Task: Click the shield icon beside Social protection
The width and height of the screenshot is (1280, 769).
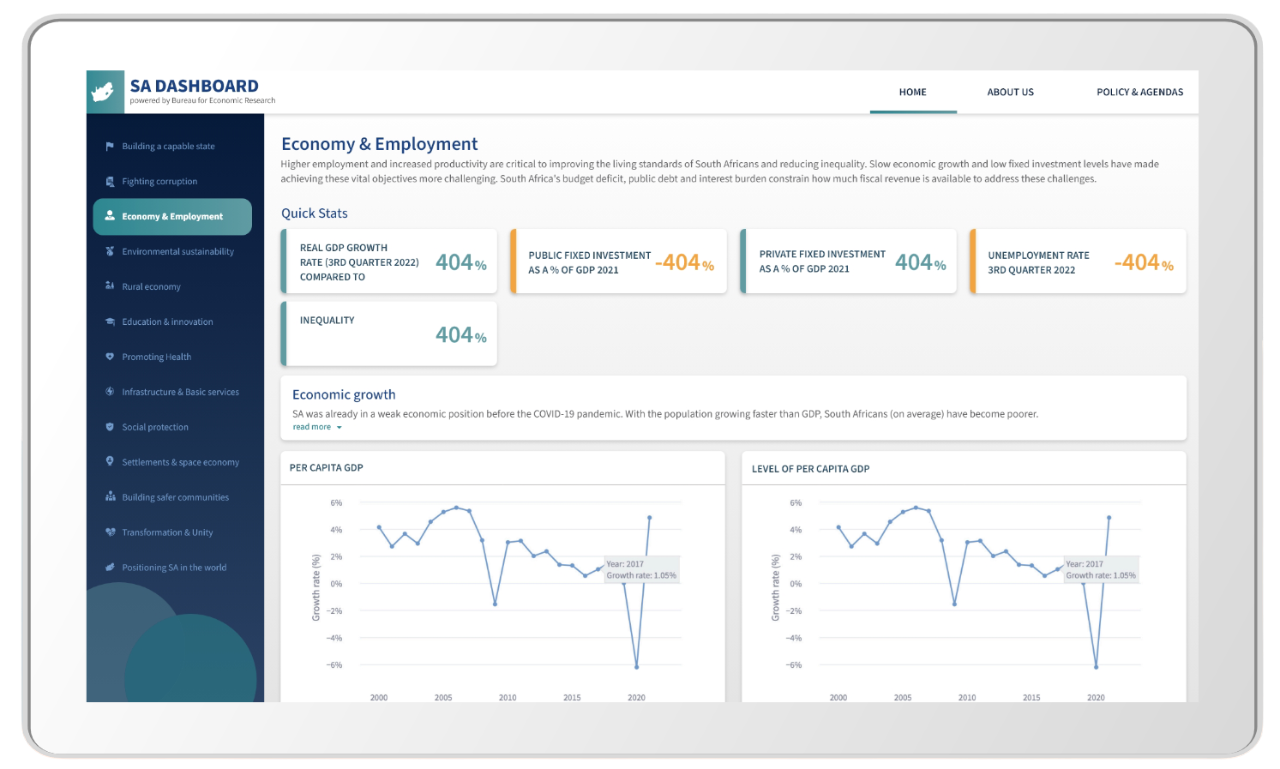Action: coord(110,427)
